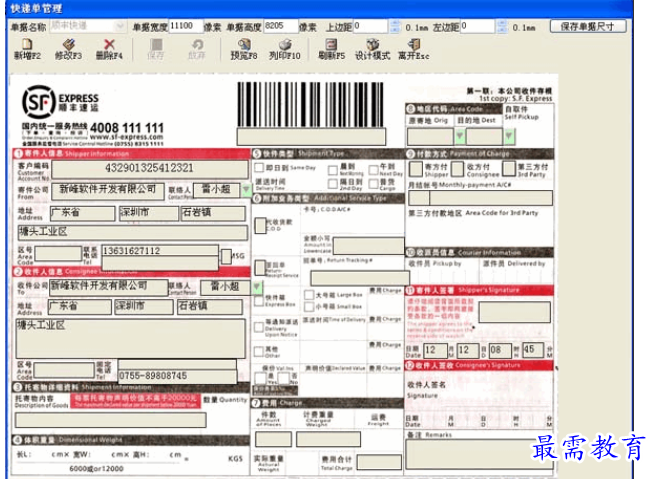Screen dimensions: 654x479
Task: Check the 等通知派送 Delivery Upon Notice box
Action: [259, 327]
